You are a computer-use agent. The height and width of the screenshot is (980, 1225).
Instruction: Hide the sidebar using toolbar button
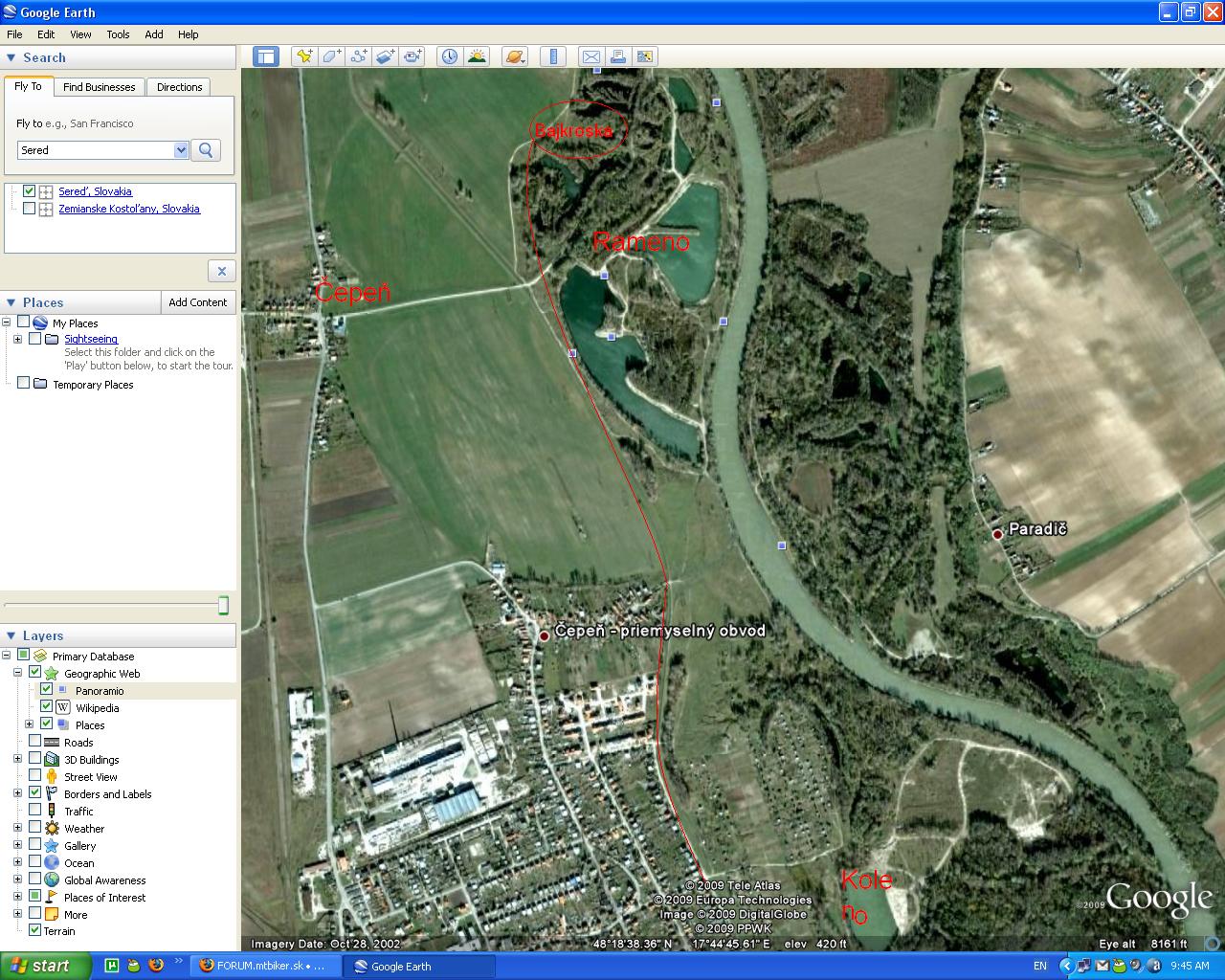265,56
